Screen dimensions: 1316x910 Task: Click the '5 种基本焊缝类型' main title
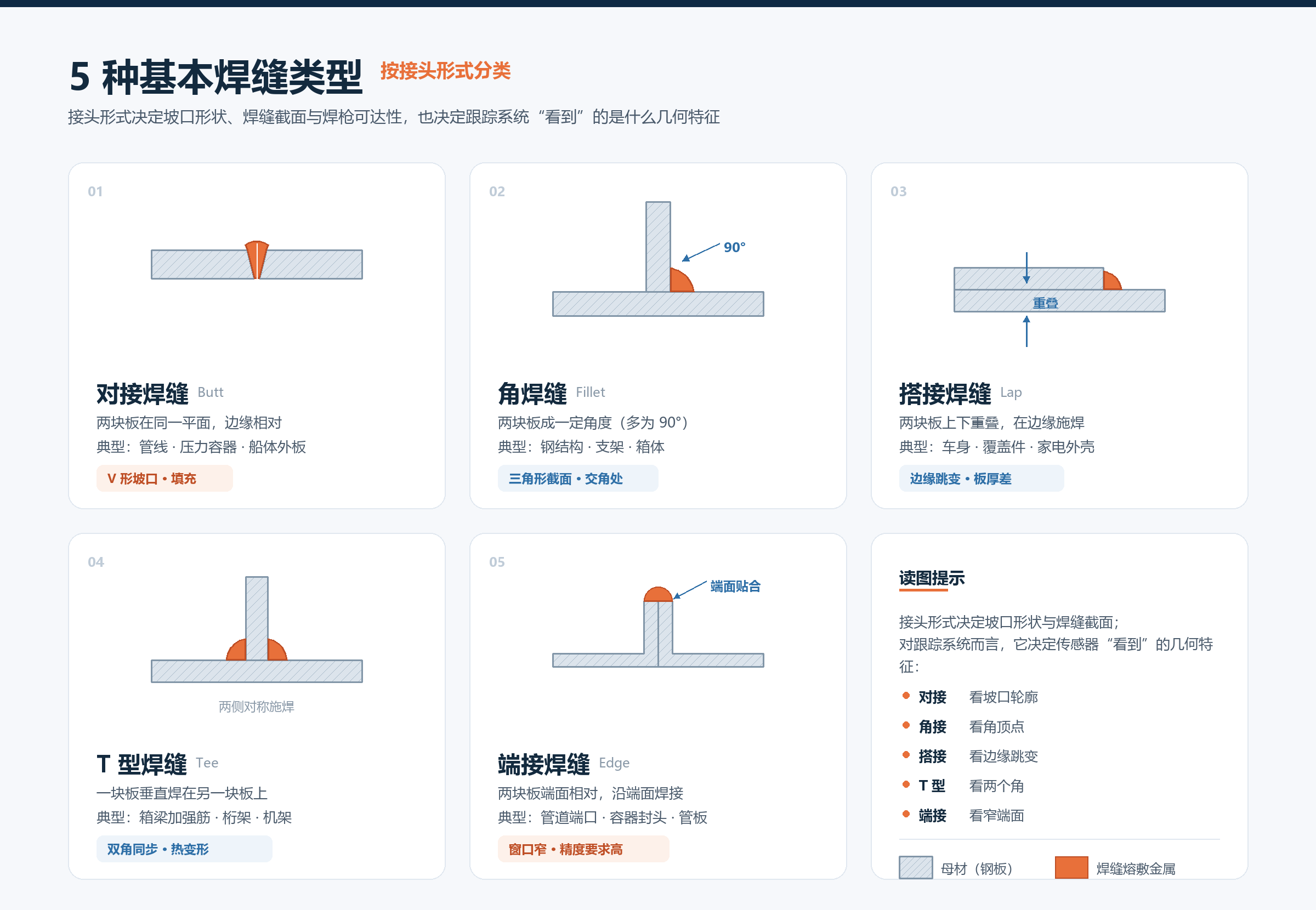coord(215,77)
